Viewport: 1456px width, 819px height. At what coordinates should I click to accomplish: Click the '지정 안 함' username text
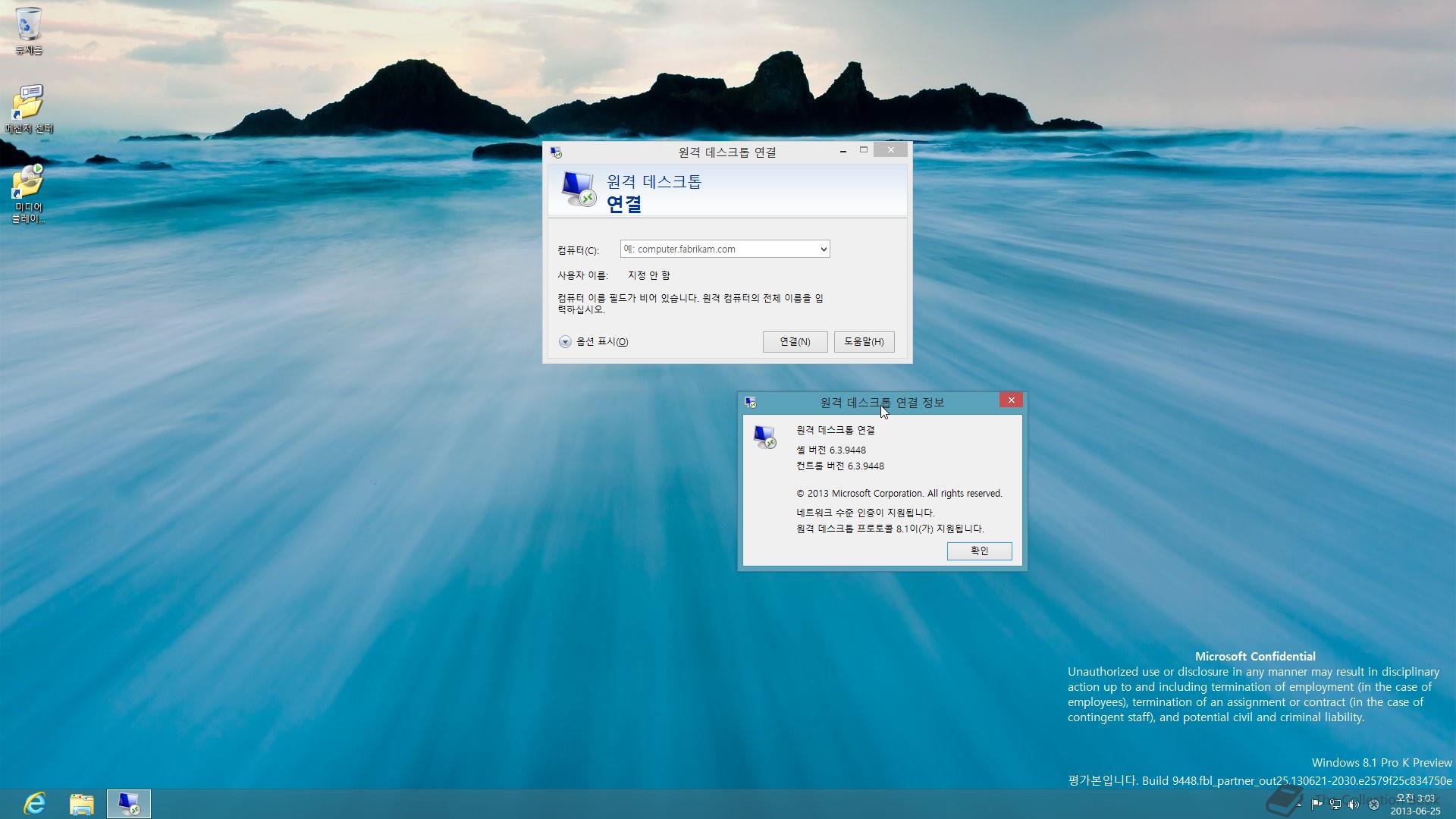coord(648,275)
